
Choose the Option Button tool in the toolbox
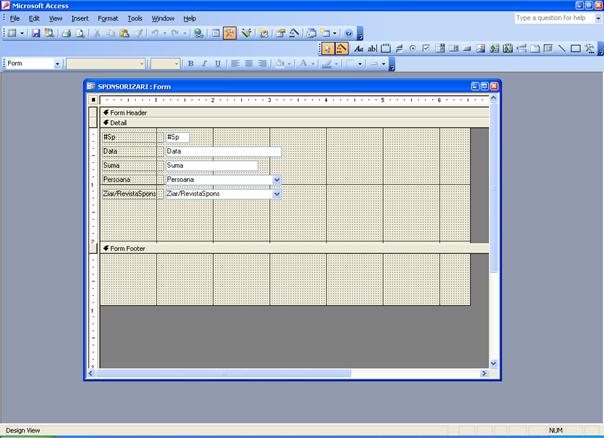[x=413, y=48]
